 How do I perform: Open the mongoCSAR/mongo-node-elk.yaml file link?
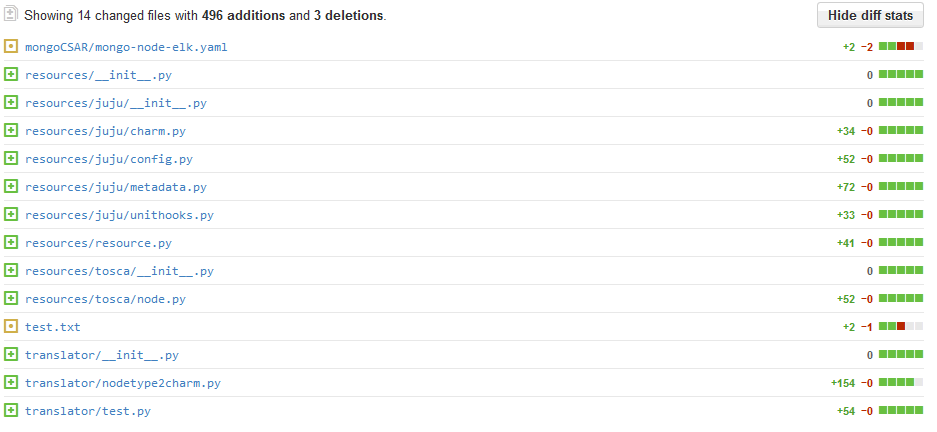click(x=126, y=47)
